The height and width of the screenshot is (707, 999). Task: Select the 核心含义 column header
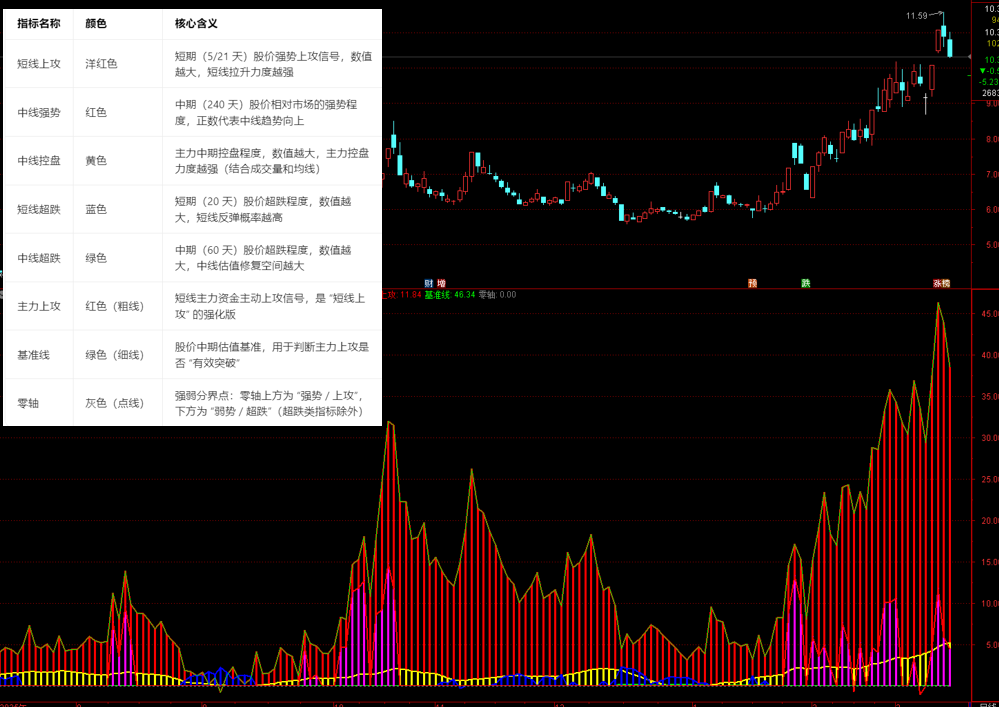196,23
